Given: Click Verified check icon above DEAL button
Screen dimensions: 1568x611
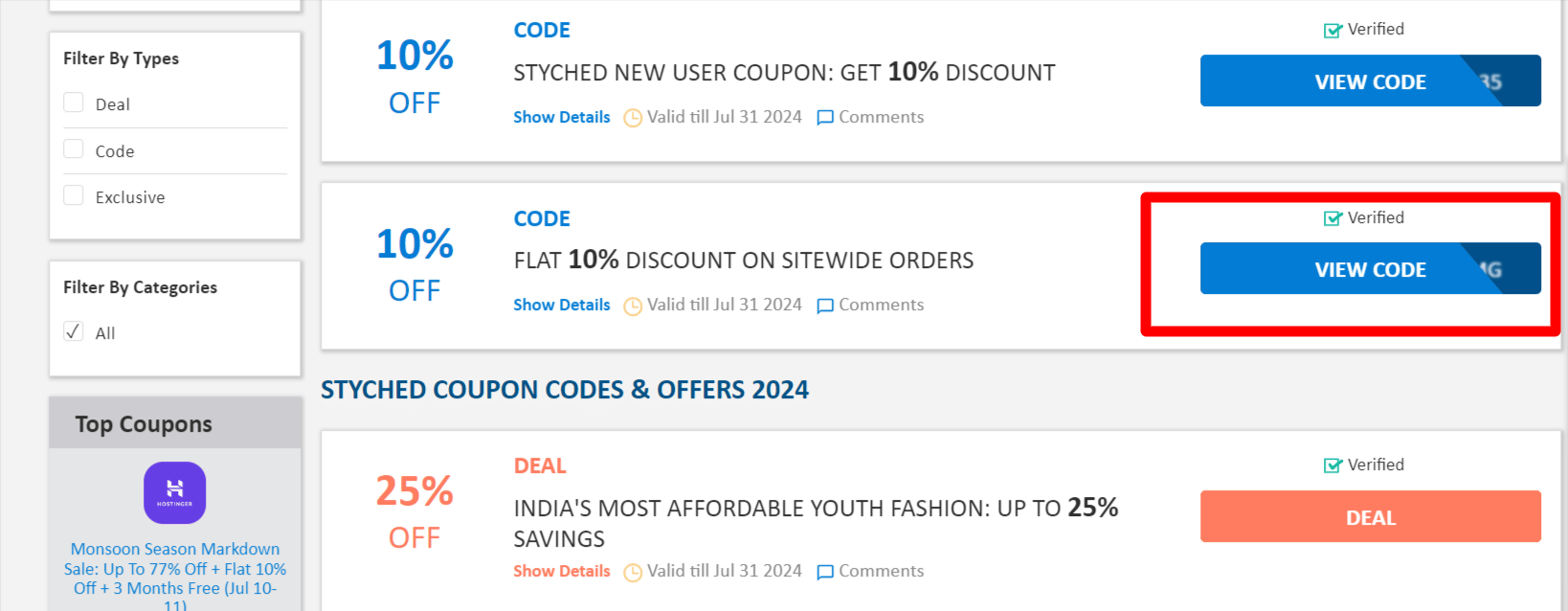Looking at the screenshot, I should coord(1333,465).
